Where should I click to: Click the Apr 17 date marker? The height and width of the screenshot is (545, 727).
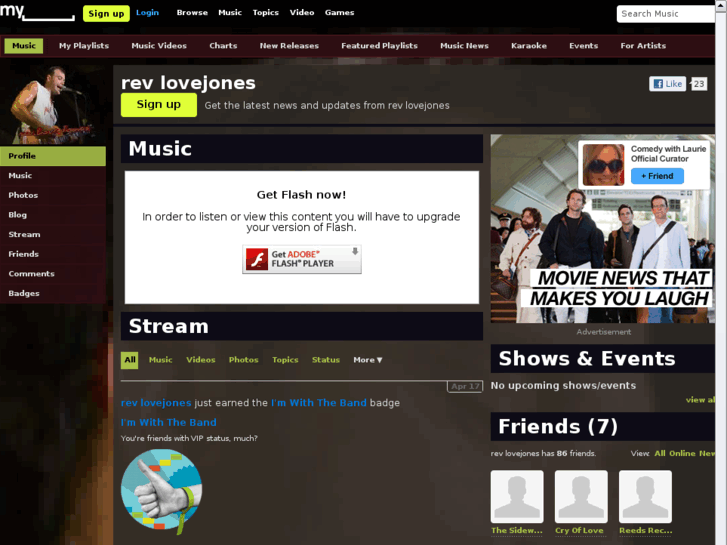click(x=465, y=386)
